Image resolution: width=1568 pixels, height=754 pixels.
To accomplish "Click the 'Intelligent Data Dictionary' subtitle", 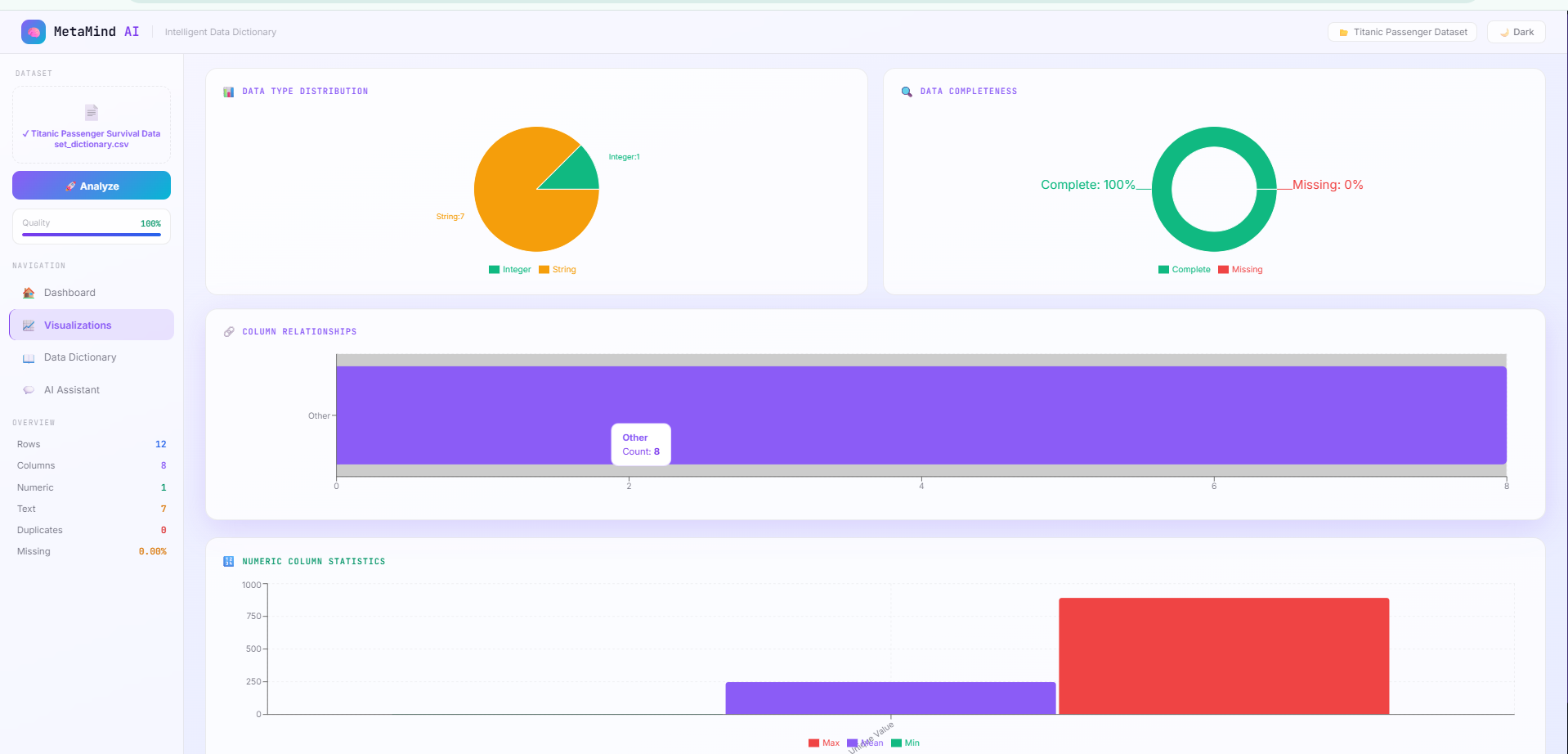I will tap(221, 33).
